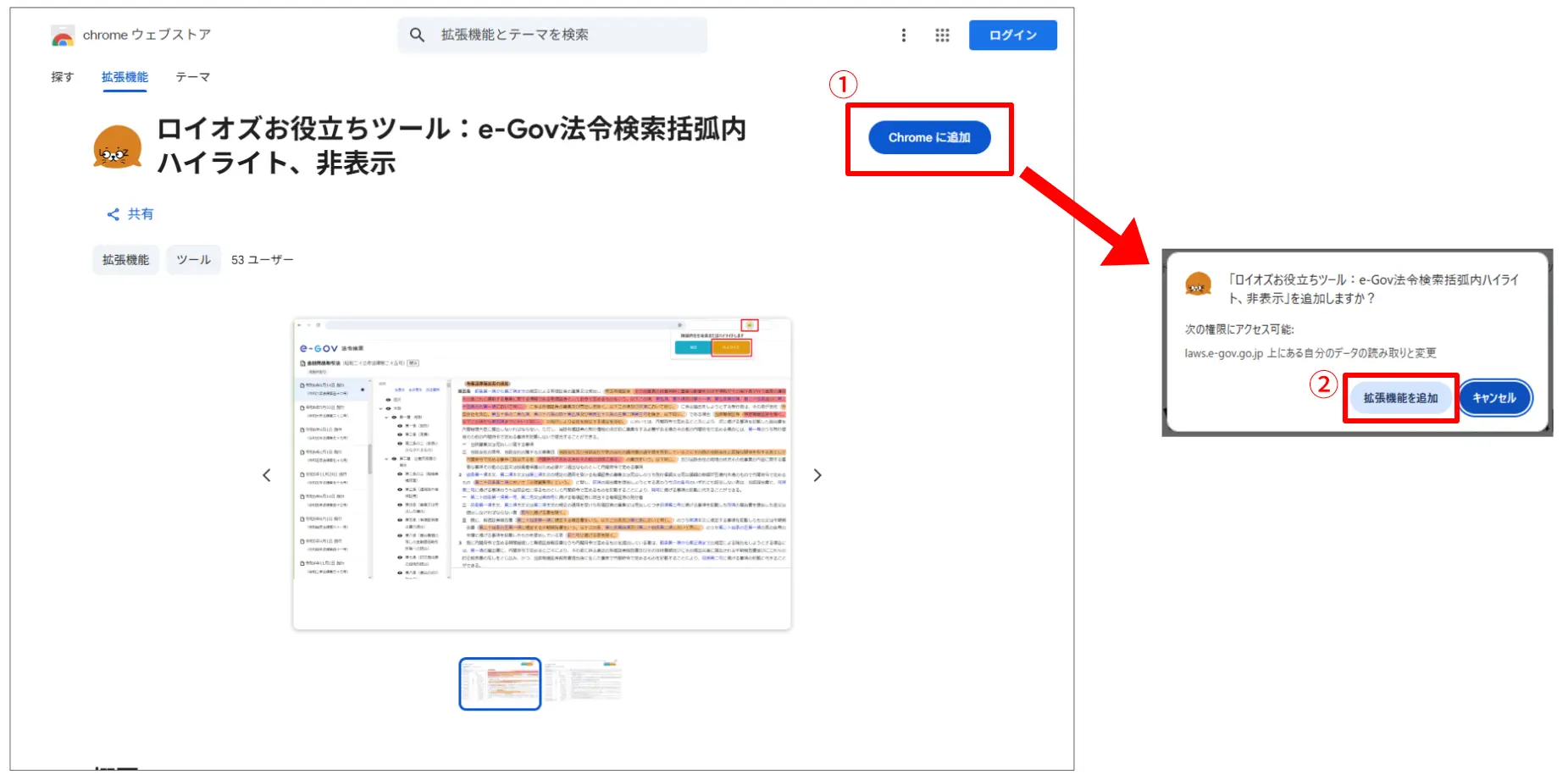Image resolution: width=1568 pixels, height=780 pixels.
Task: Select the second screenshot thumbnail
Action: pos(584,681)
